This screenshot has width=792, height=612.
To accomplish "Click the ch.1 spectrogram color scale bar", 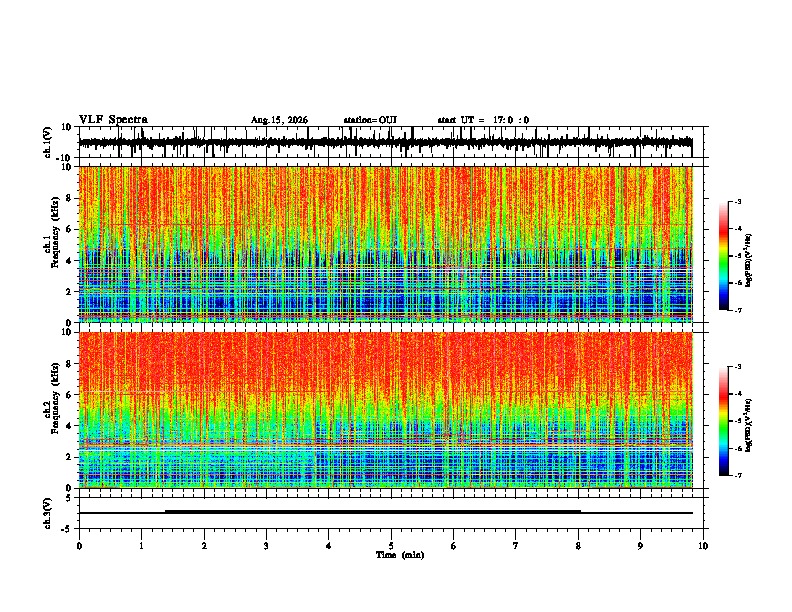I will 724,256.
